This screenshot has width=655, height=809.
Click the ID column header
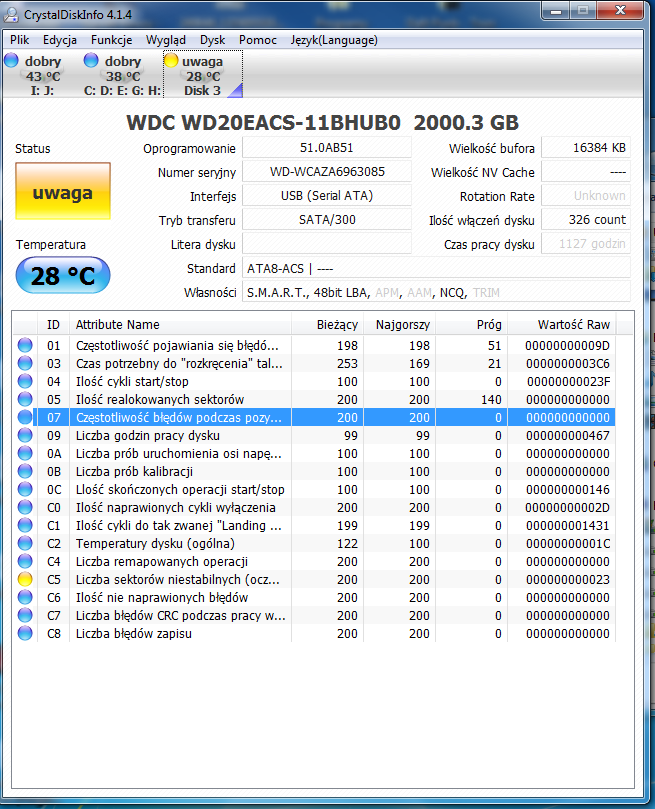[x=53, y=325]
